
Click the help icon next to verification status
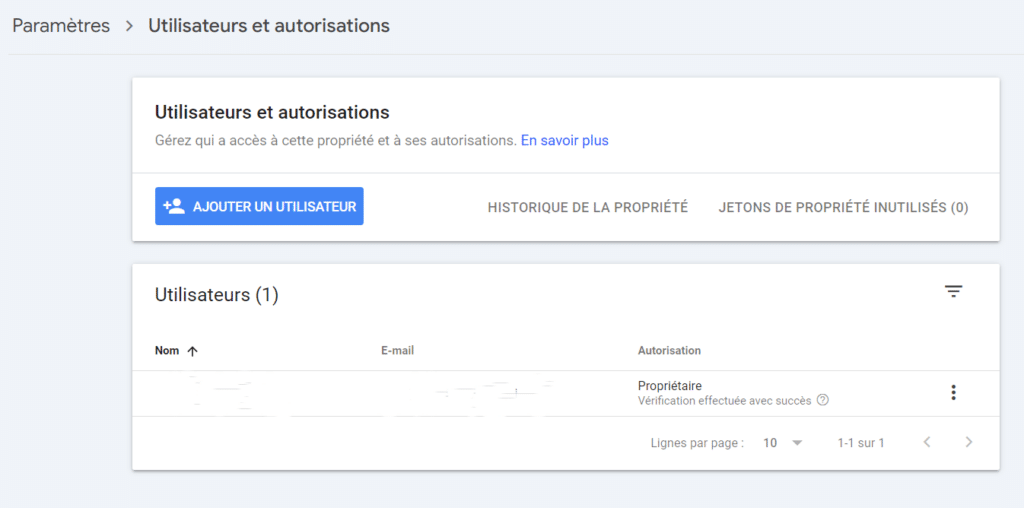pos(823,401)
